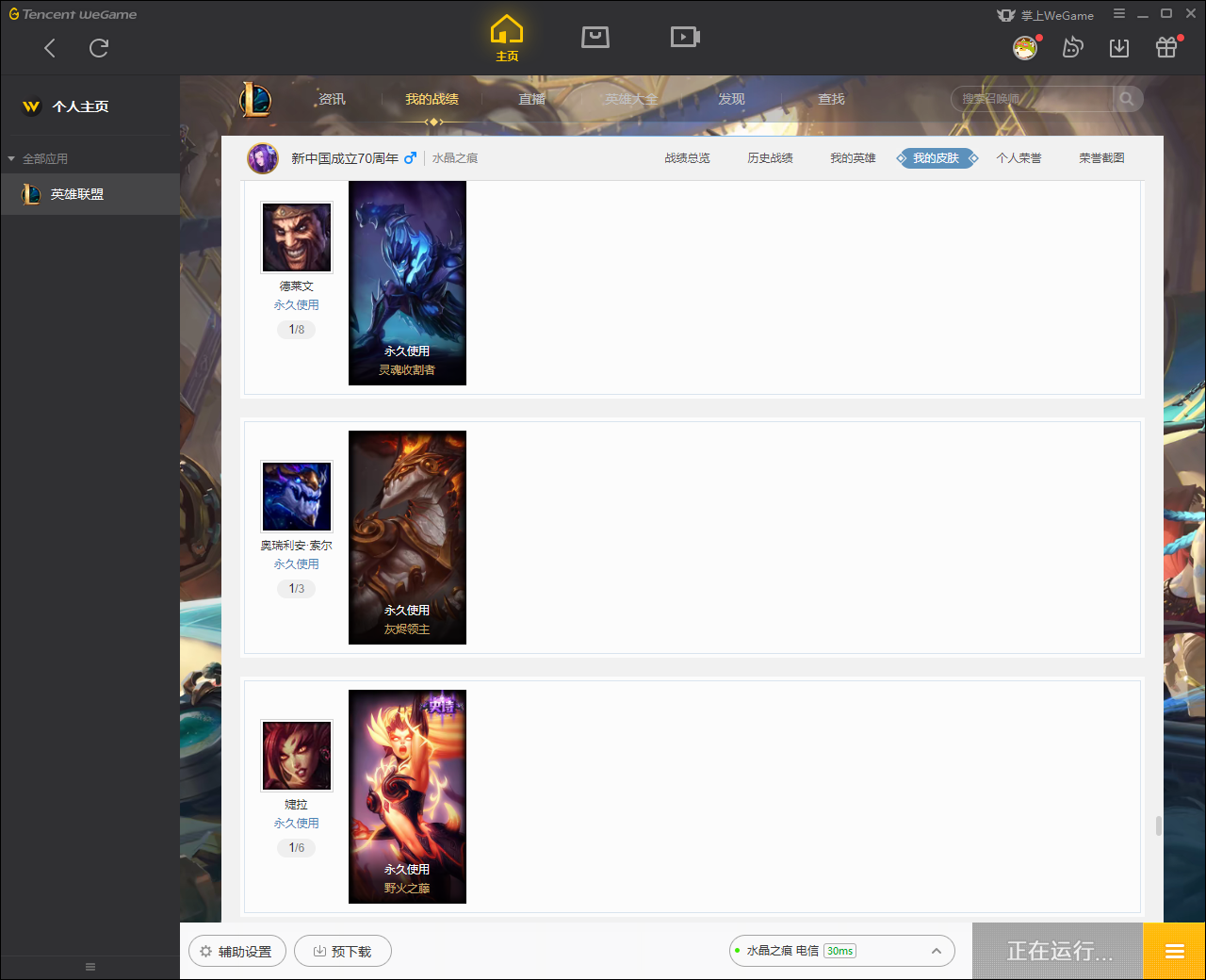Open the 荣誉截图 sub-tab
The height and width of the screenshot is (980, 1206).
click(x=1101, y=158)
